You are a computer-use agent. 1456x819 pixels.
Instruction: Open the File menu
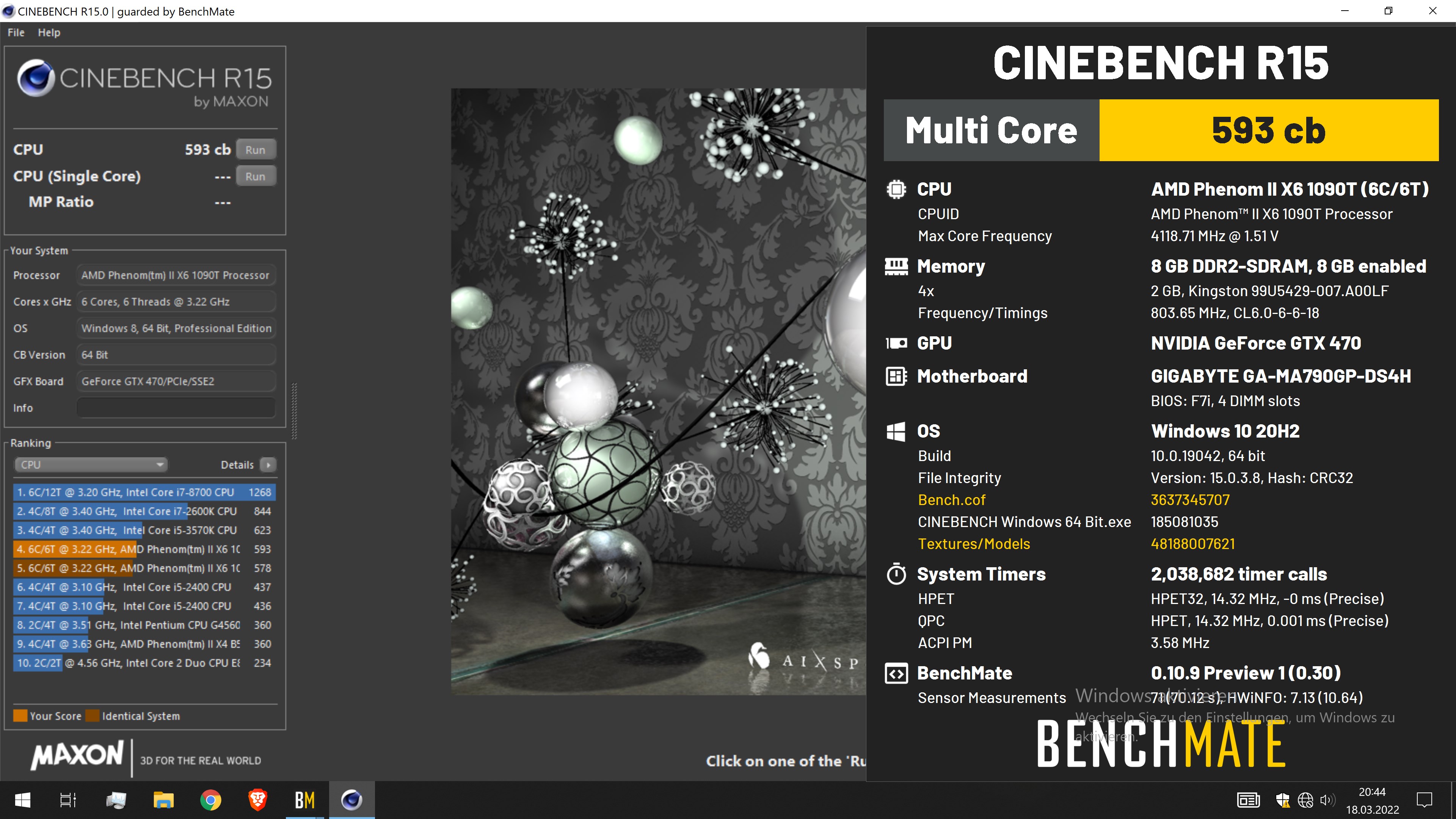point(16,33)
